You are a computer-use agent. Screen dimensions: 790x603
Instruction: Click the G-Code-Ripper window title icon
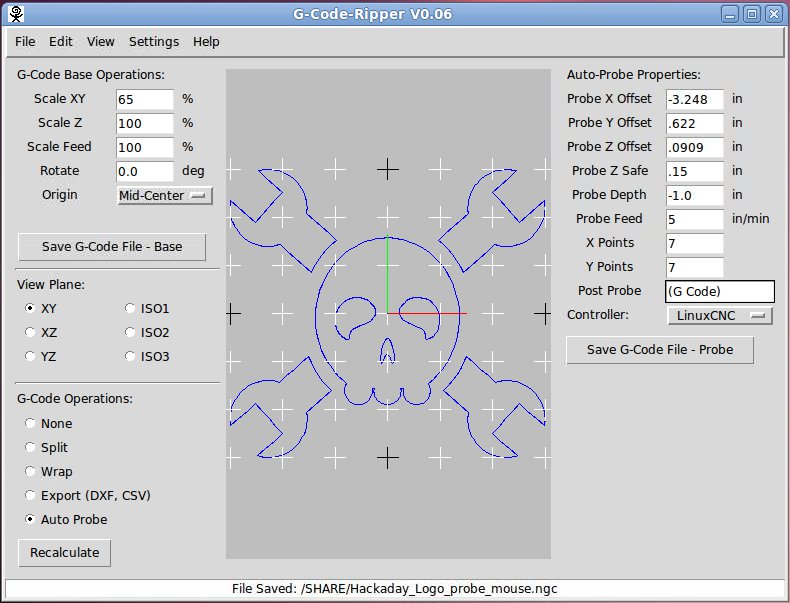(17, 14)
